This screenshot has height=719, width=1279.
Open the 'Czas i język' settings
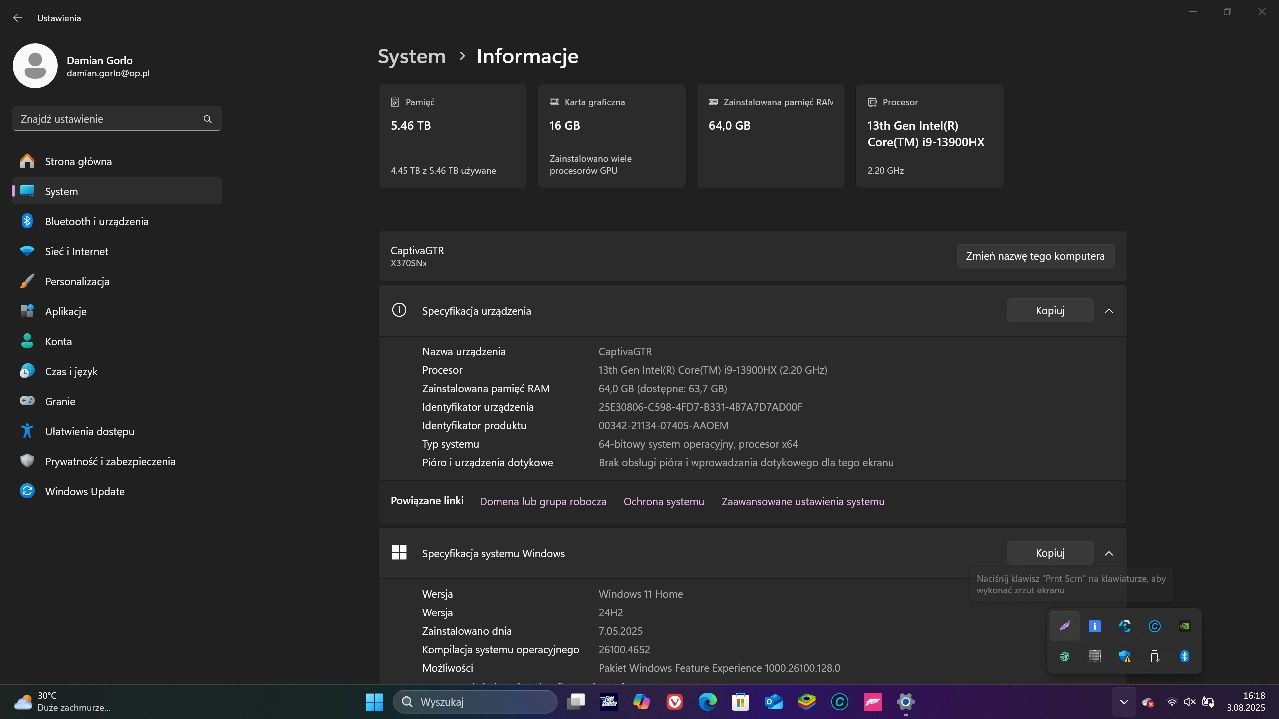point(117,371)
